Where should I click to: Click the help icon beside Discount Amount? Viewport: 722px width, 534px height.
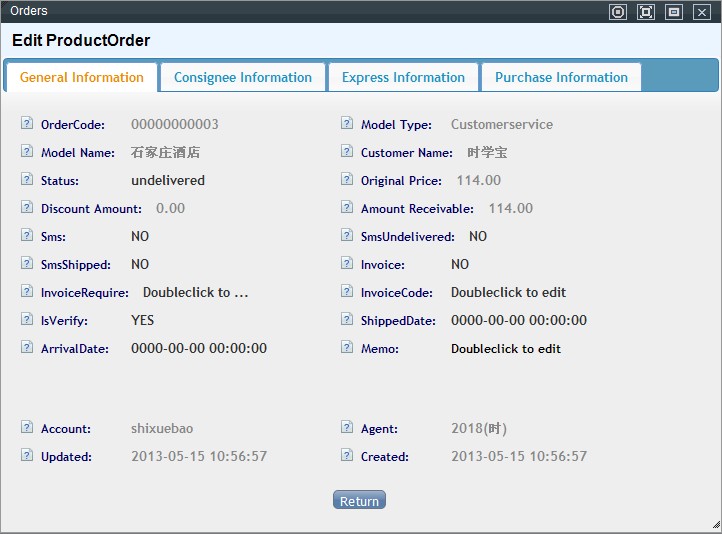(x=27, y=208)
